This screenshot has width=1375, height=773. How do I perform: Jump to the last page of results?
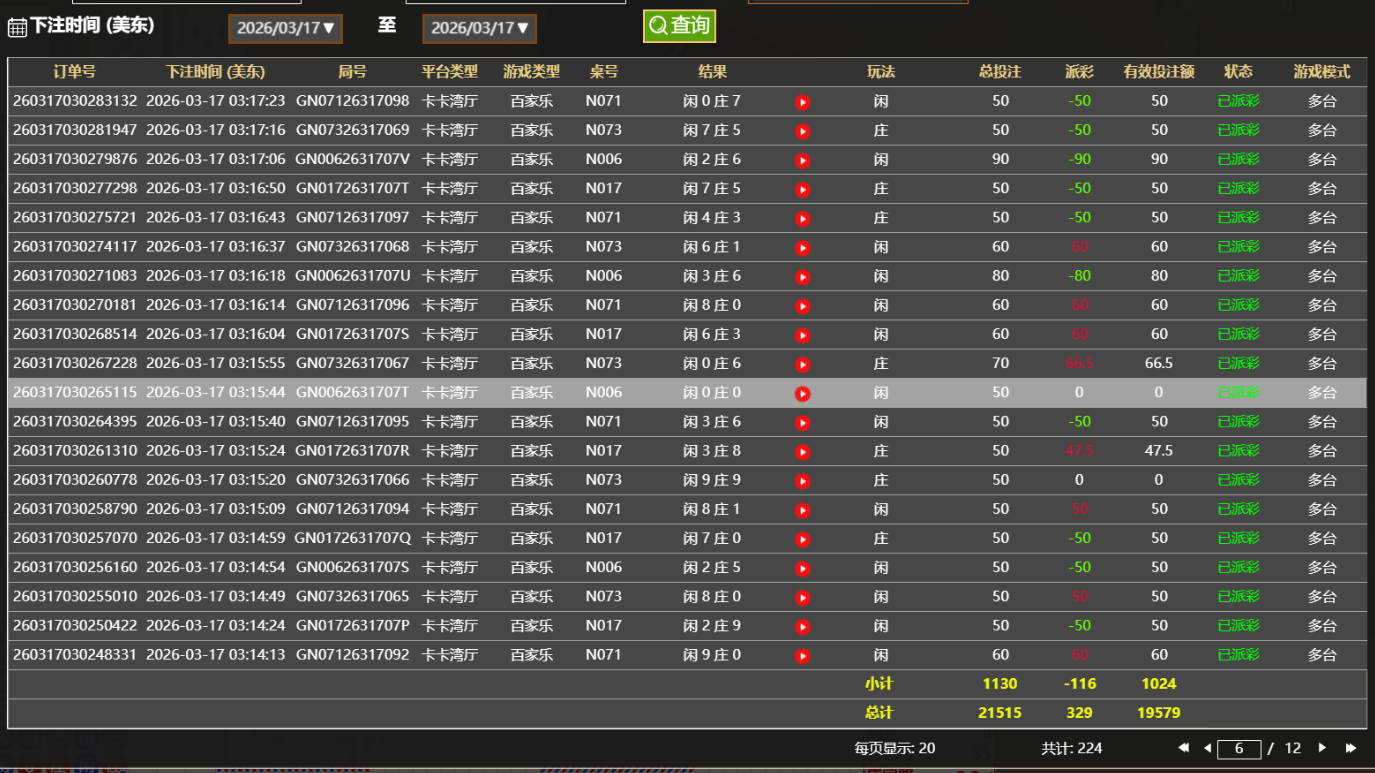pyautogui.click(x=1350, y=748)
